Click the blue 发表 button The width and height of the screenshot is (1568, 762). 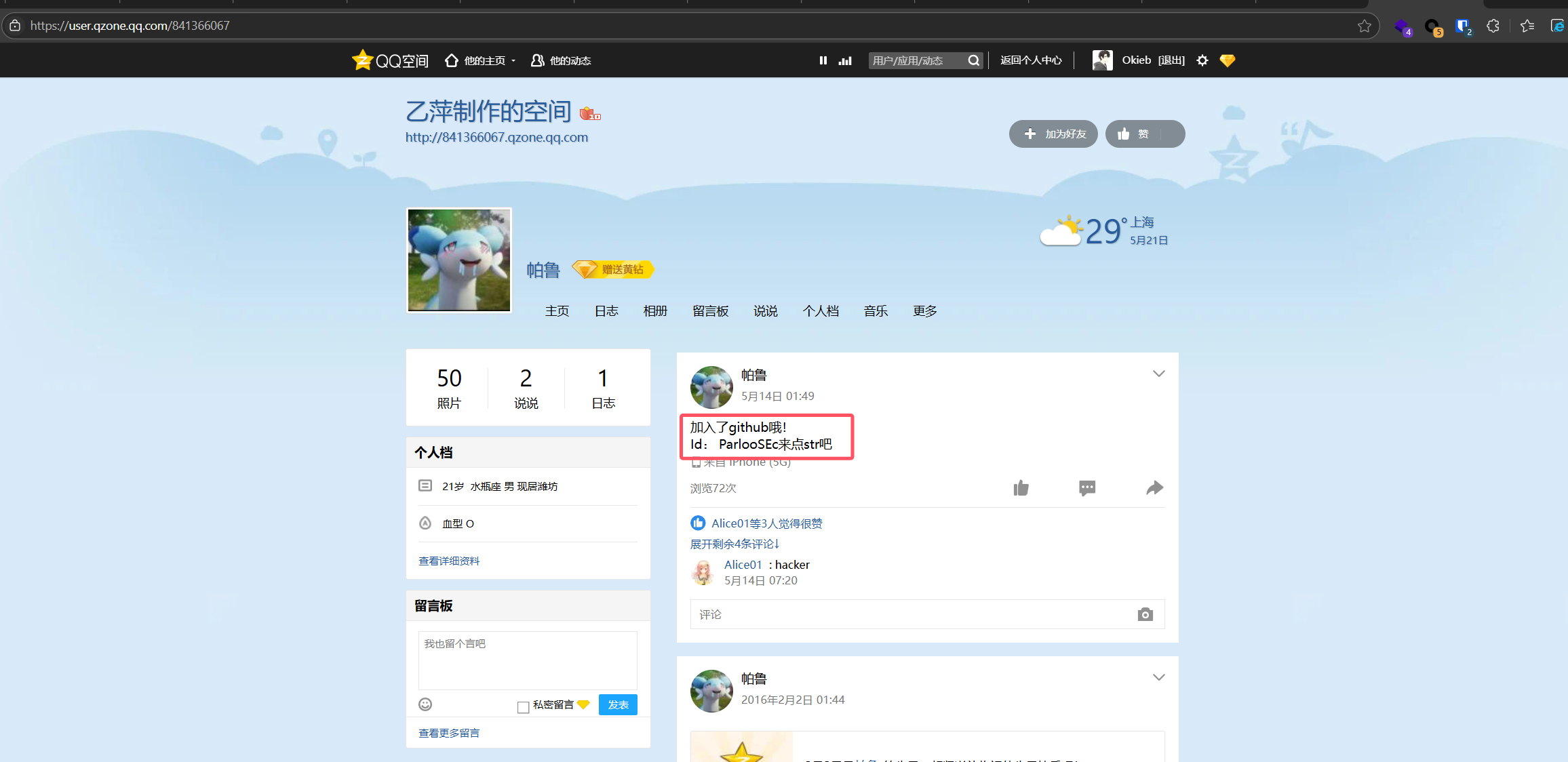(x=617, y=704)
